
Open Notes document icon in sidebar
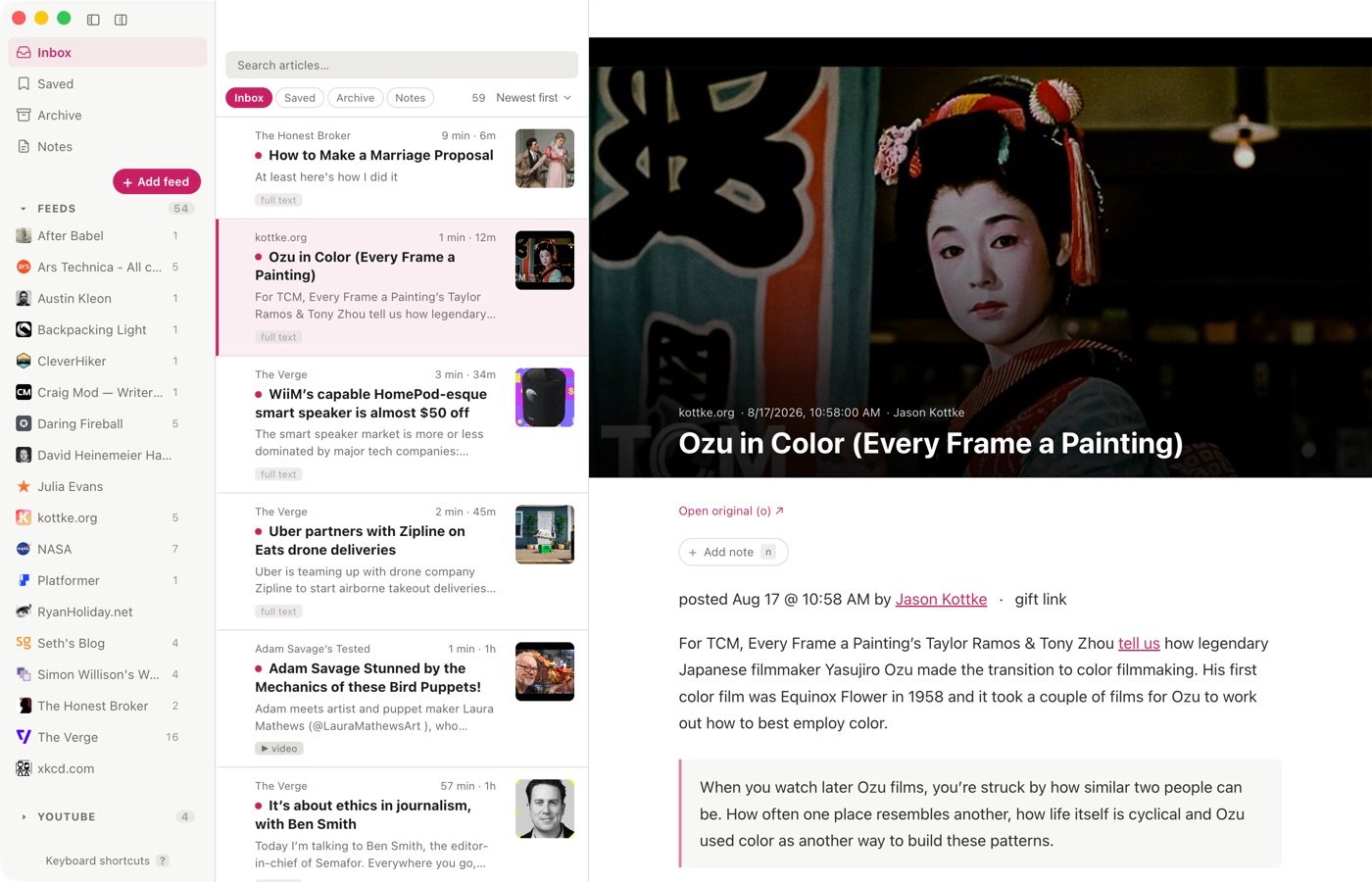pyautogui.click(x=24, y=147)
